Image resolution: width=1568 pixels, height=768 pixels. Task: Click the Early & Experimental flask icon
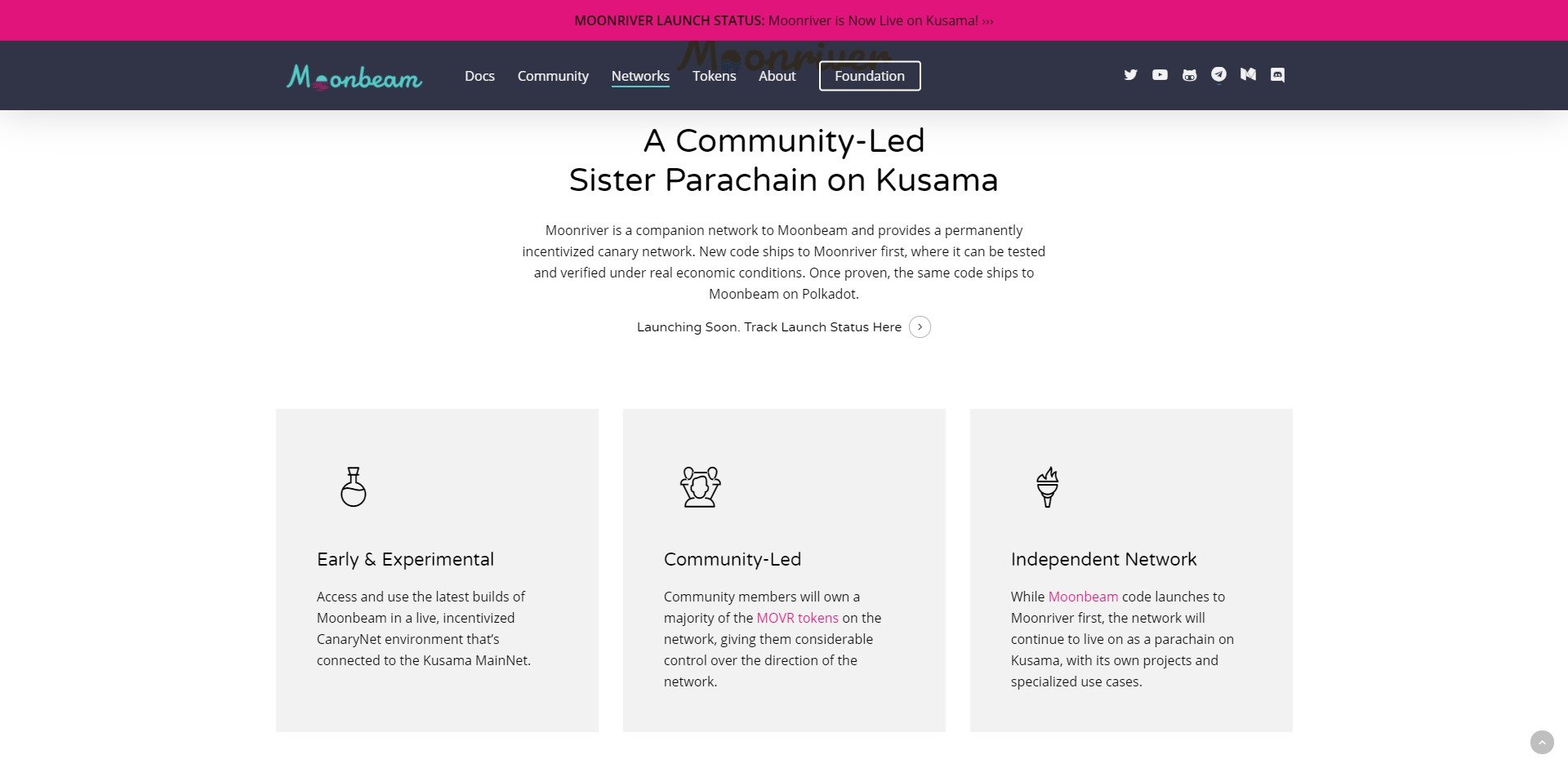[x=353, y=487]
